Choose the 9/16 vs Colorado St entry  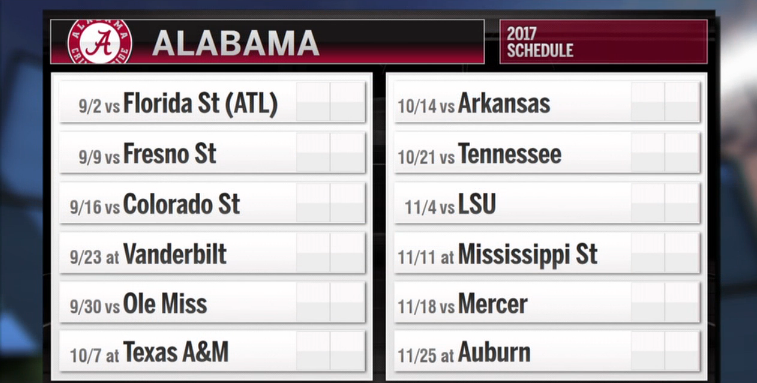212,202
